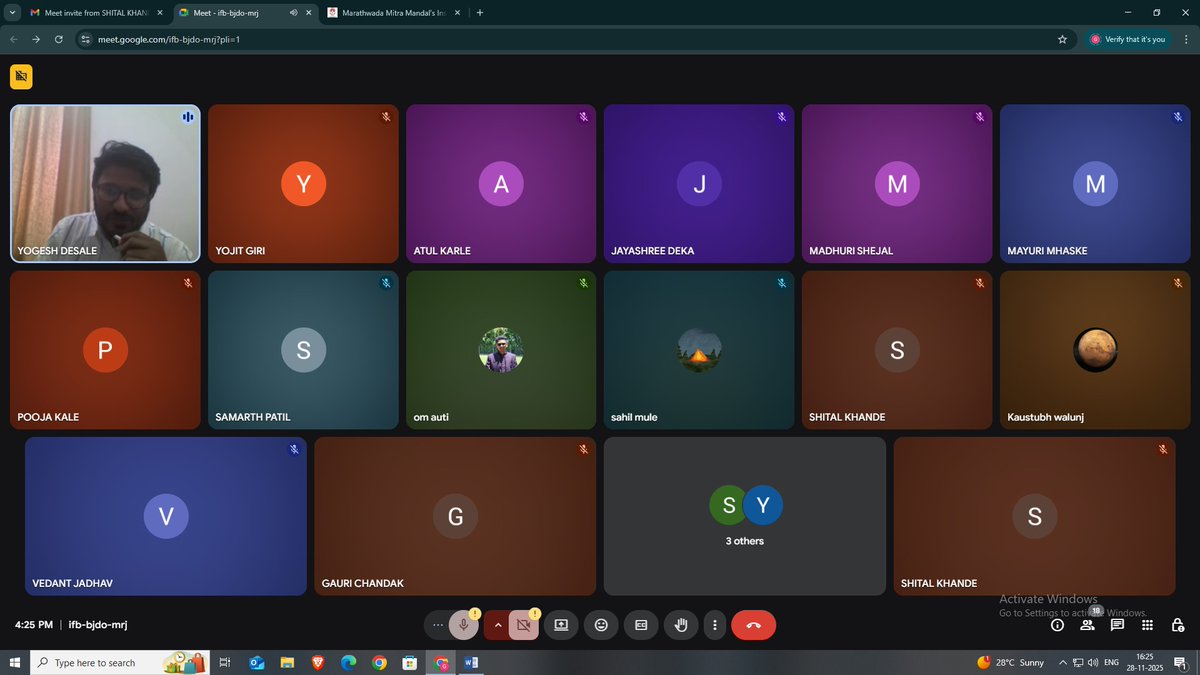The image size is (1200, 675).
Task: Reload the Meet page
Action: coord(59,39)
